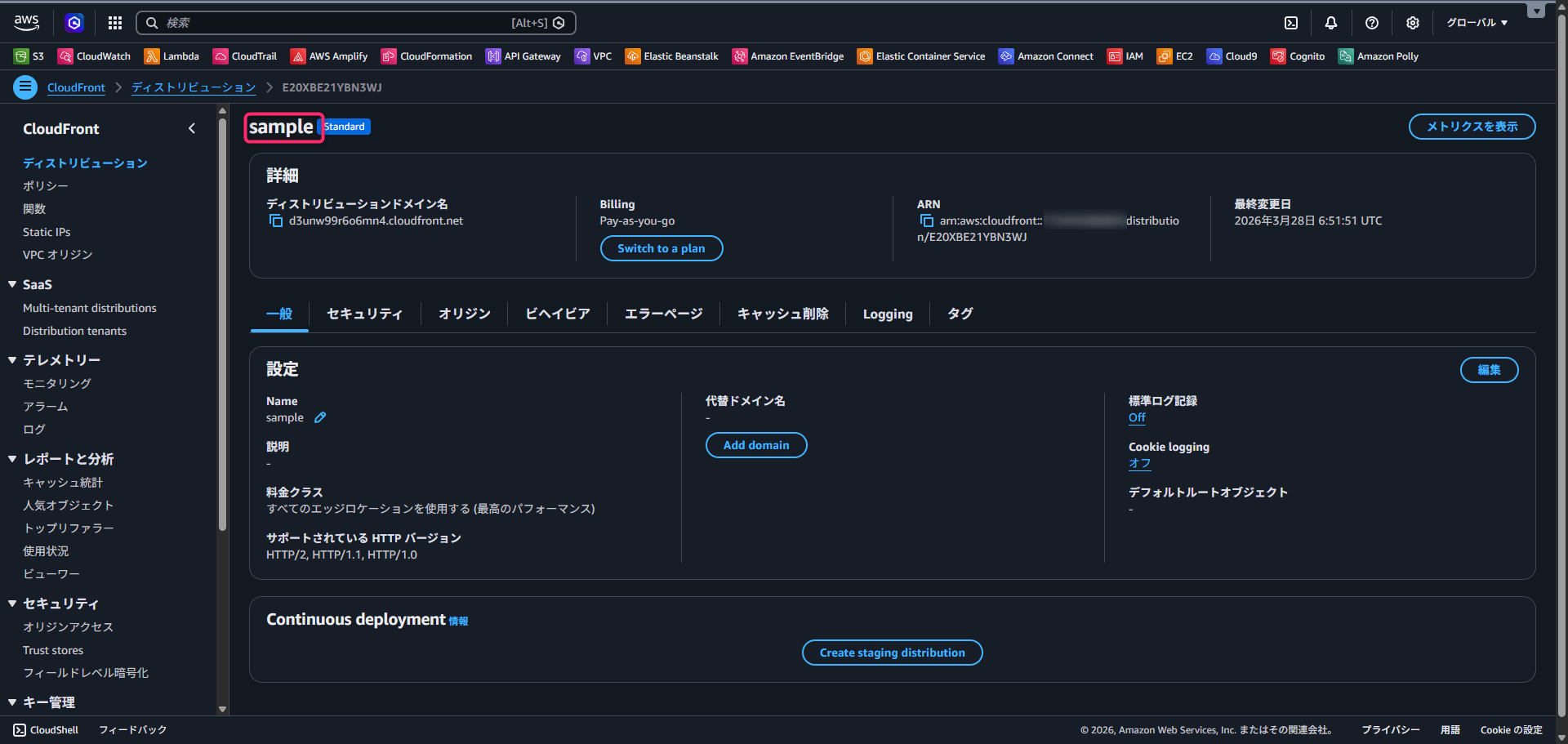
Task: Edit the Name with pencil icon
Action: pyautogui.click(x=320, y=417)
